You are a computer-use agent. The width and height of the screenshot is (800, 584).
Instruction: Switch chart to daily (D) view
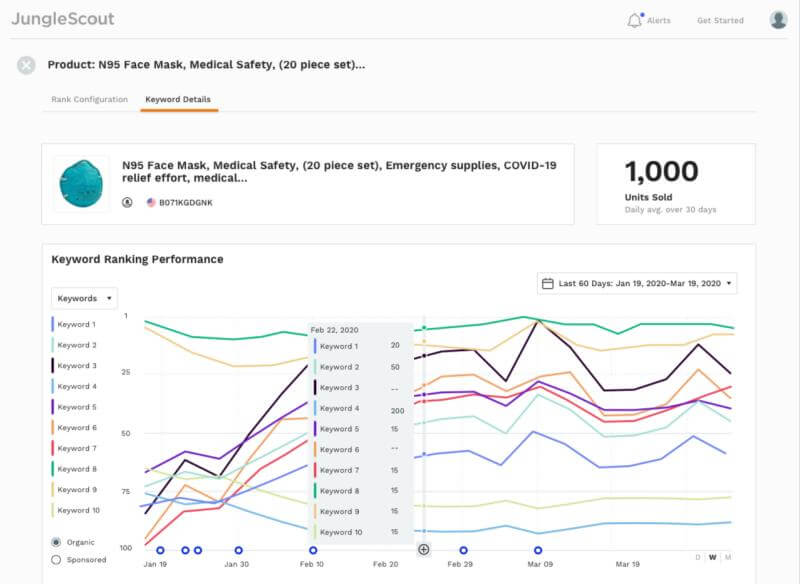point(697,557)
